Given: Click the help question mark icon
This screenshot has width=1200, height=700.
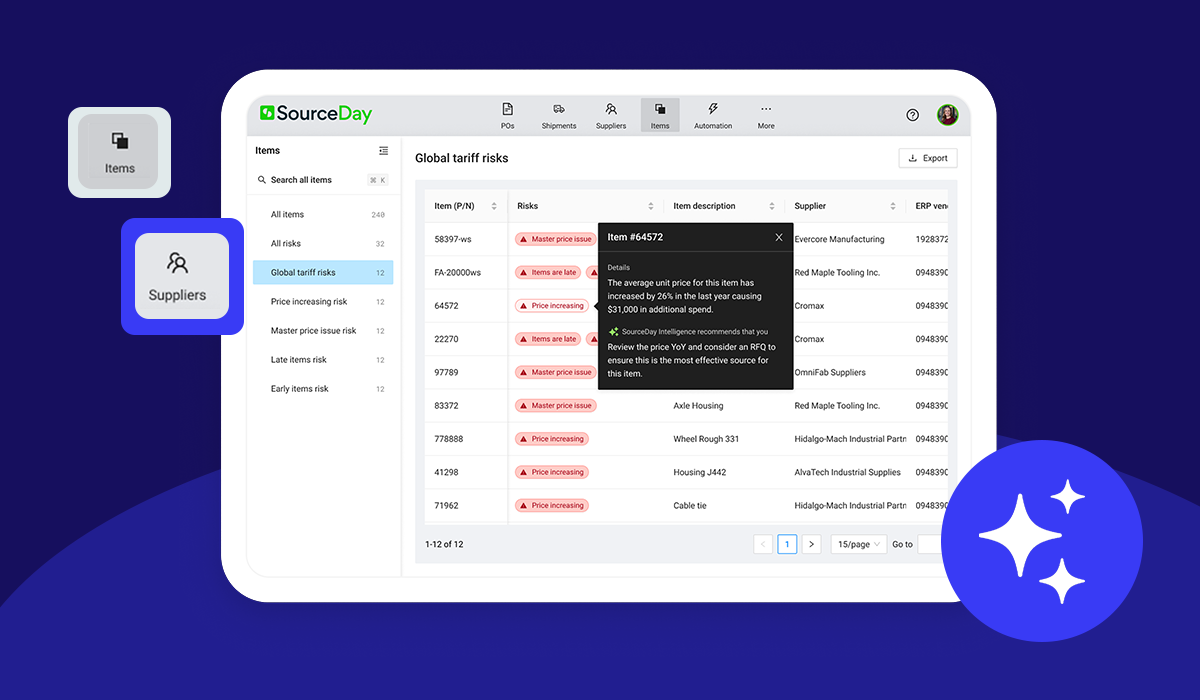Looking at the screenshot, I should [912, 115].
